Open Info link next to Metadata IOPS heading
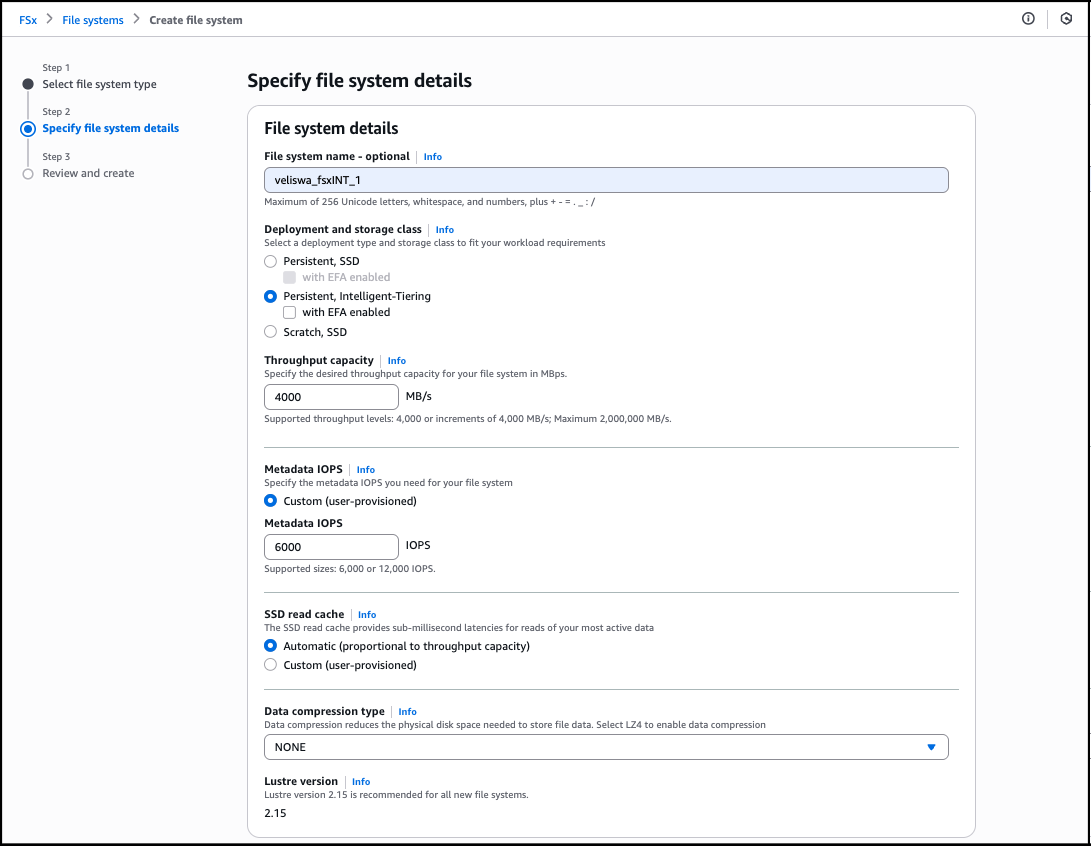Viewport: 1091px width, 846px height. coord(365,470)
